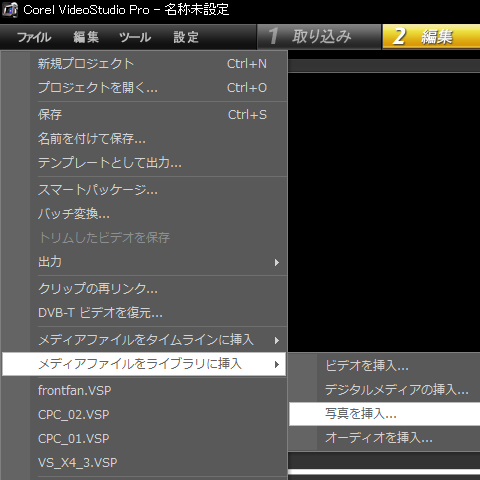Click 保存 in the file menu
This screenshot has width=480, height=480.
144,115
